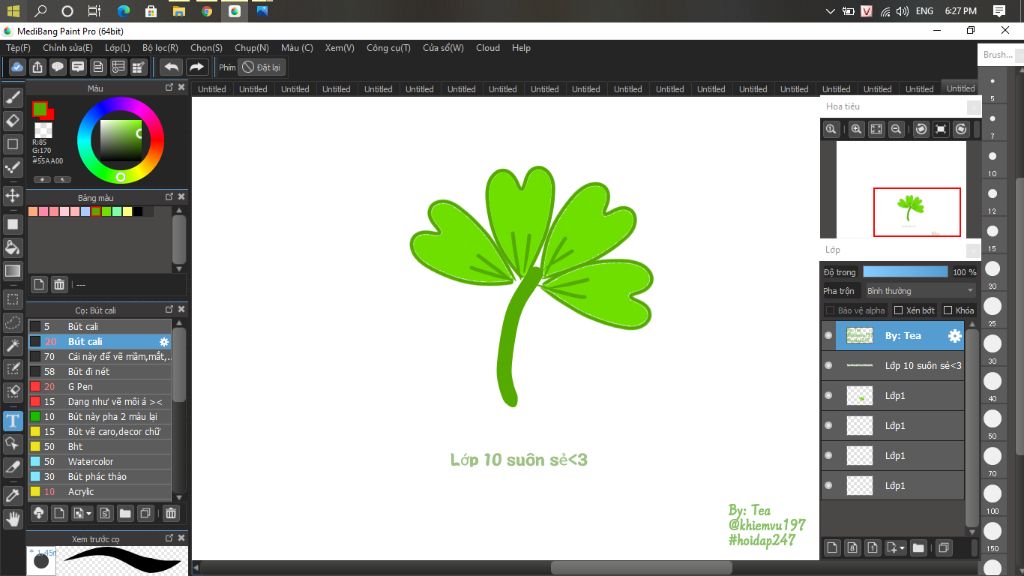Toggle the Đặt lại snap button

click(261, 67)
